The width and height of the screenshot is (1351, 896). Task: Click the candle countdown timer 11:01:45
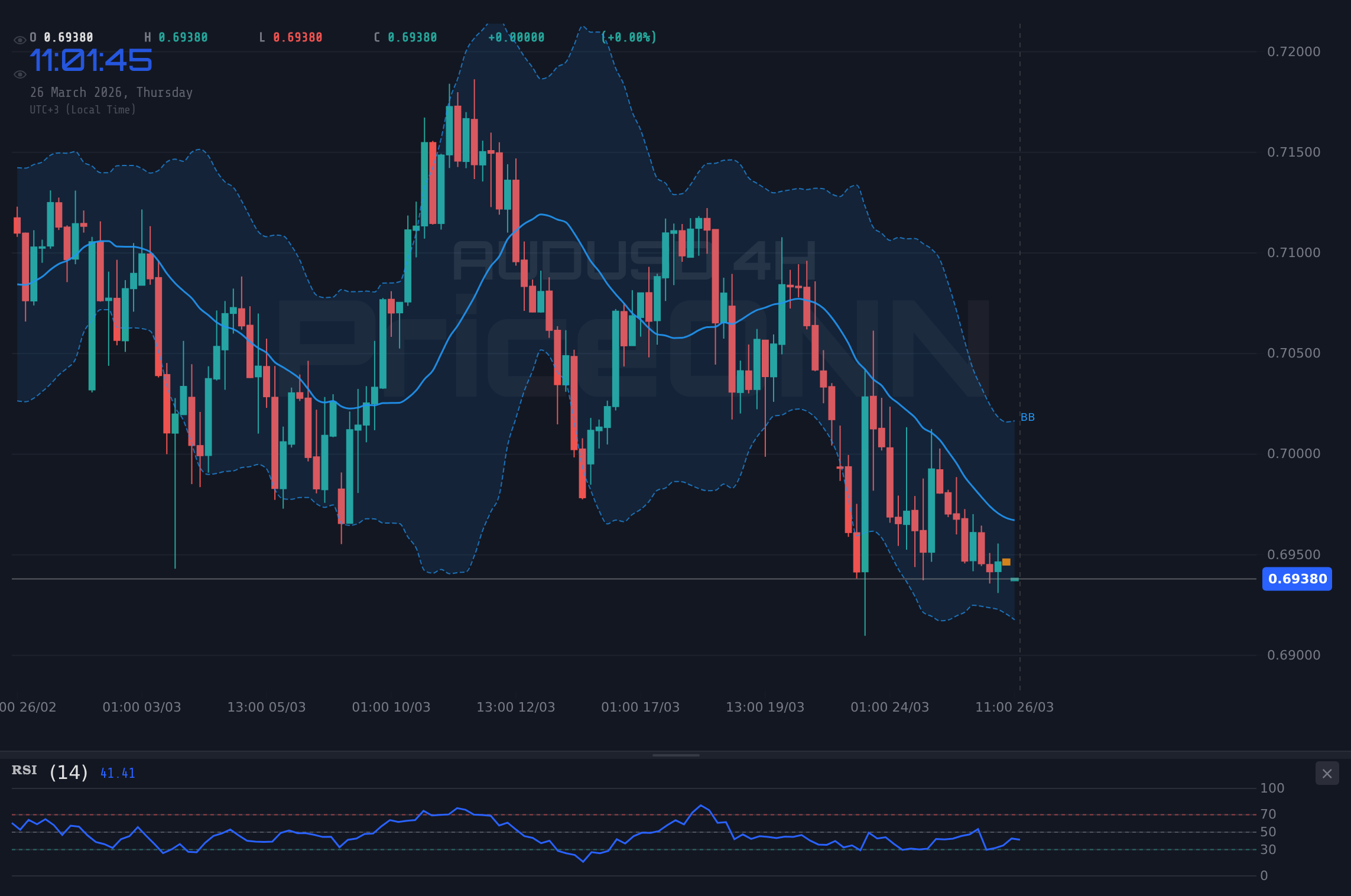click(x=92, y=59)
